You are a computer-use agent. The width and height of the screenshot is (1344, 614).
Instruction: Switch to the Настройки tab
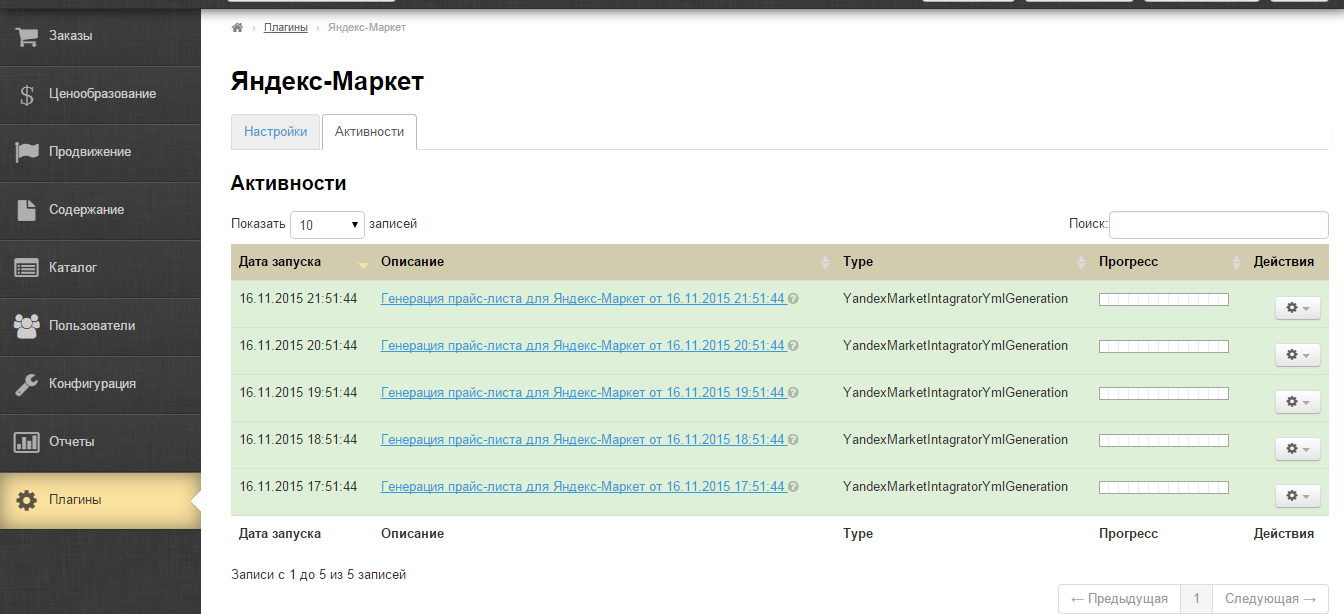[276, 132]
